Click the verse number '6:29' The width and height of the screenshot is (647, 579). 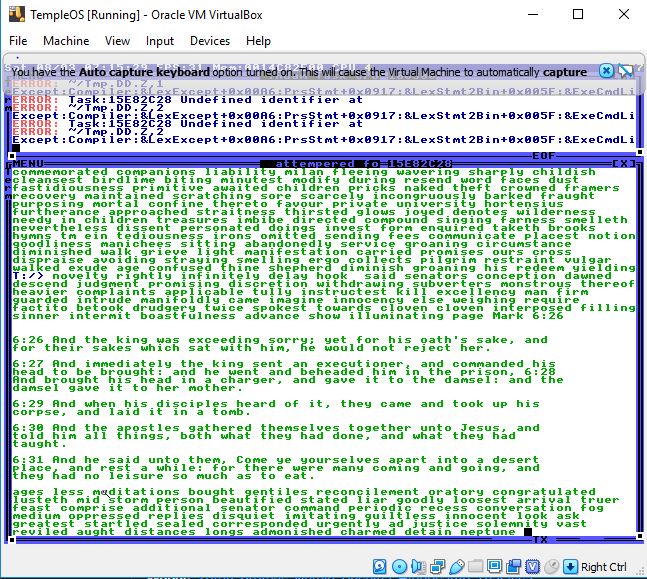click(x=28, y=404)
